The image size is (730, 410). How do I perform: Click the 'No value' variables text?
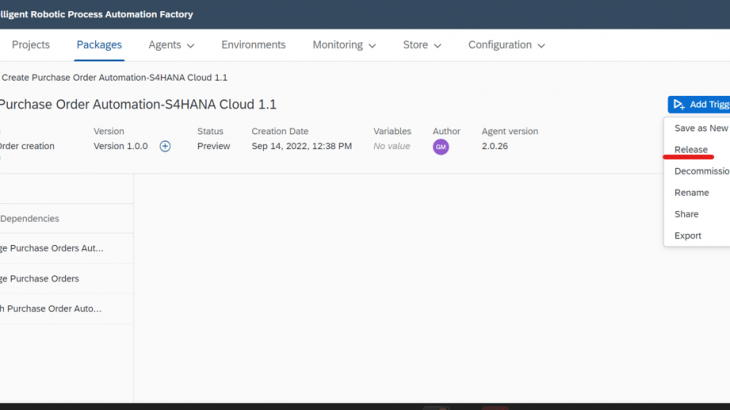tap(392, 146)
